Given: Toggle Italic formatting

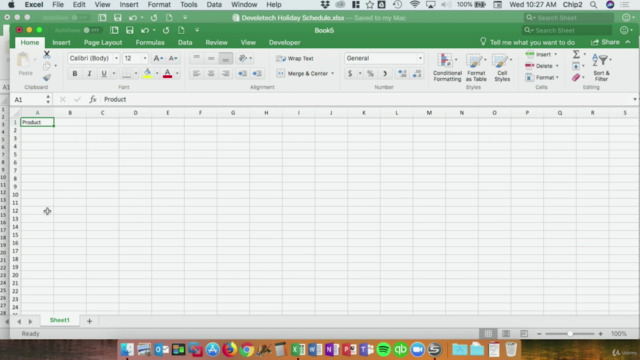Looking at the screenshot, I should pyautogui.click(x=89, y=73).
